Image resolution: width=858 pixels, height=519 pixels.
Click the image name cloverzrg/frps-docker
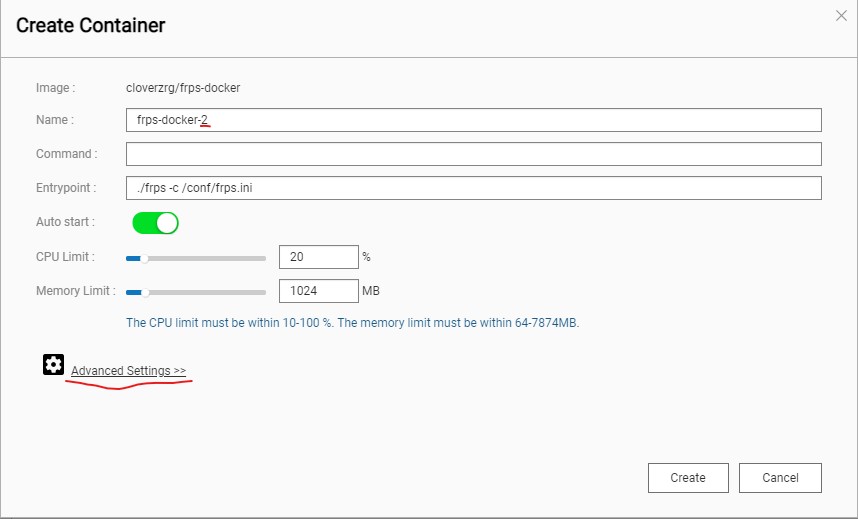coord(183,88)
